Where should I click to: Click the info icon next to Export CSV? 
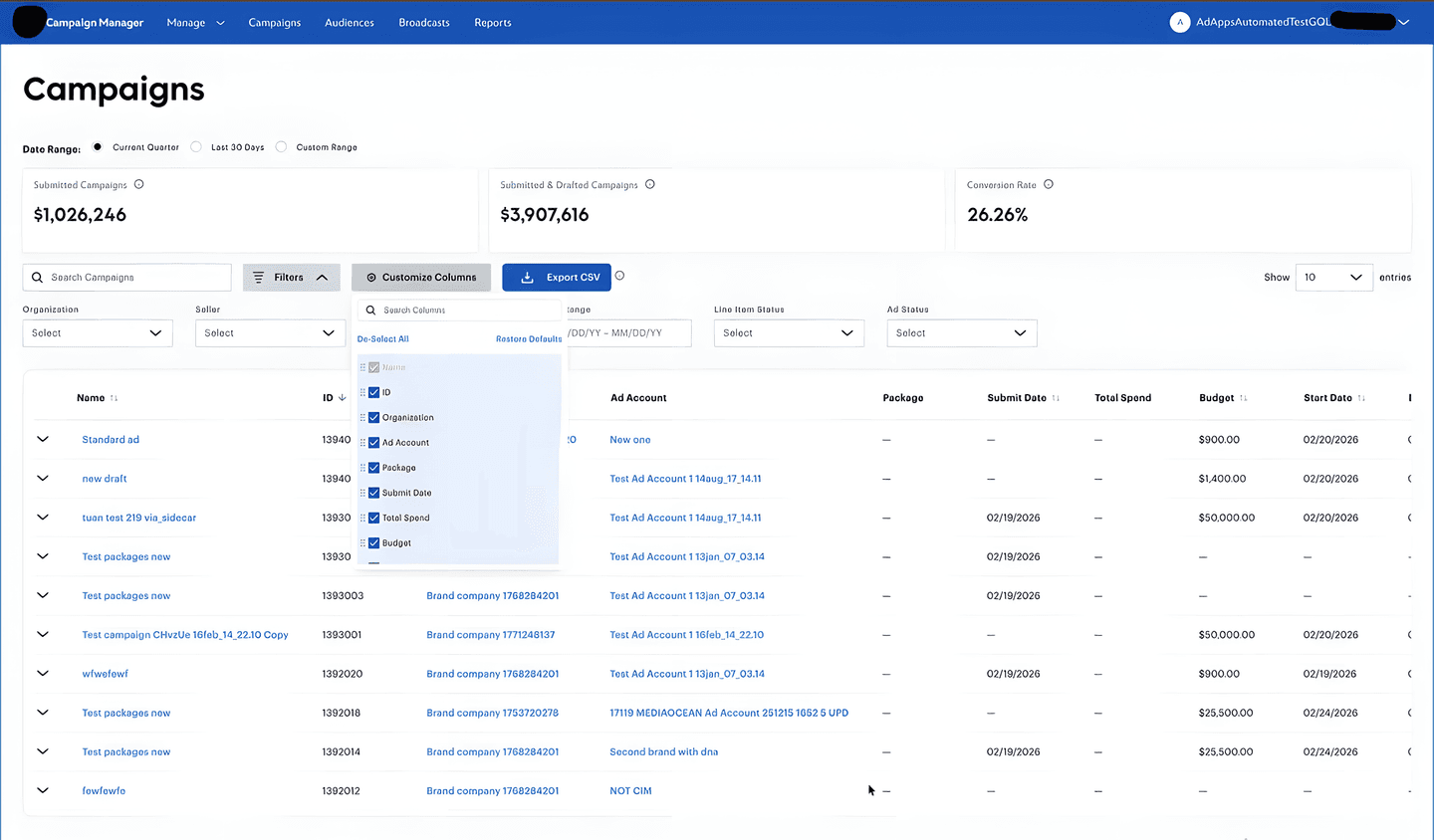coord(619,277)
